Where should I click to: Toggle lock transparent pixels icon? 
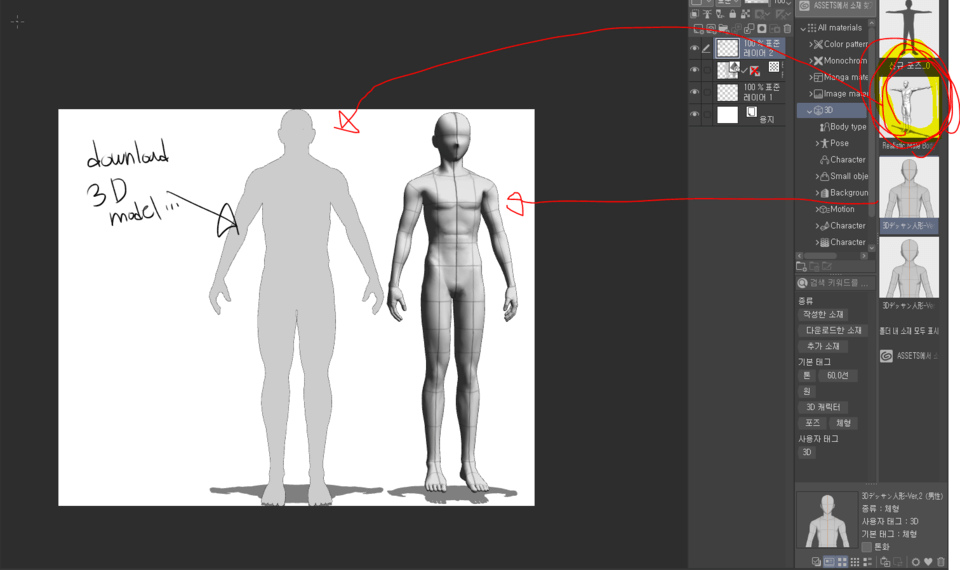(745, 14)
